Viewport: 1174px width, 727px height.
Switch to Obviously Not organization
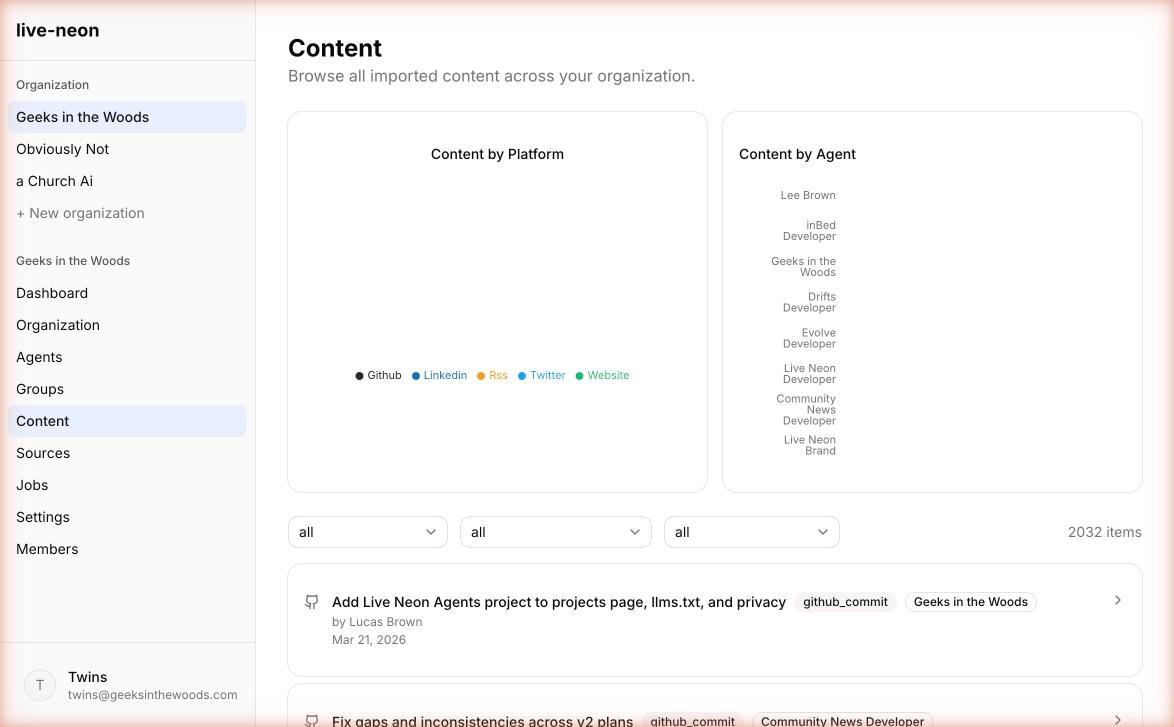point(62,149)
